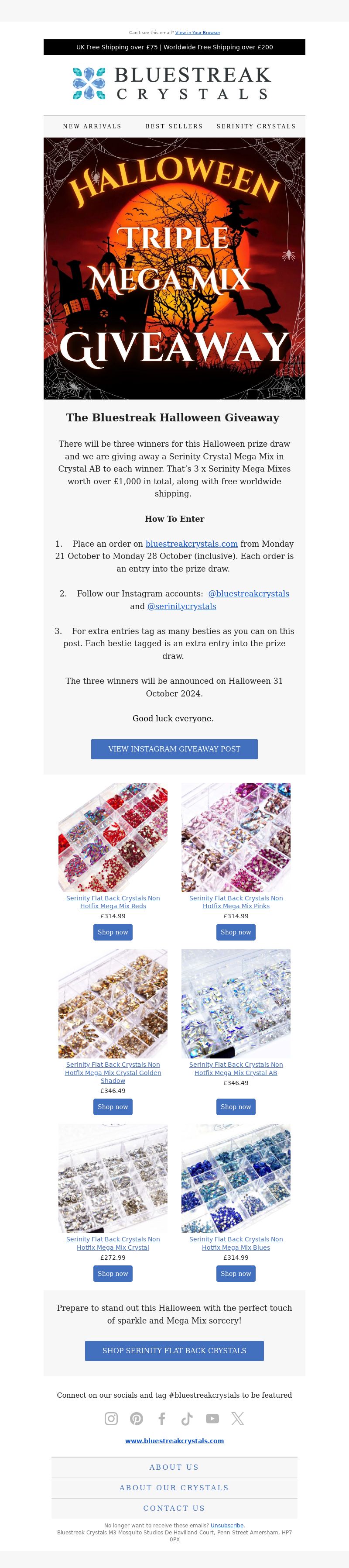Open the Best Sellers menu item
This screenshot has width=349, height=1568.
174,126
